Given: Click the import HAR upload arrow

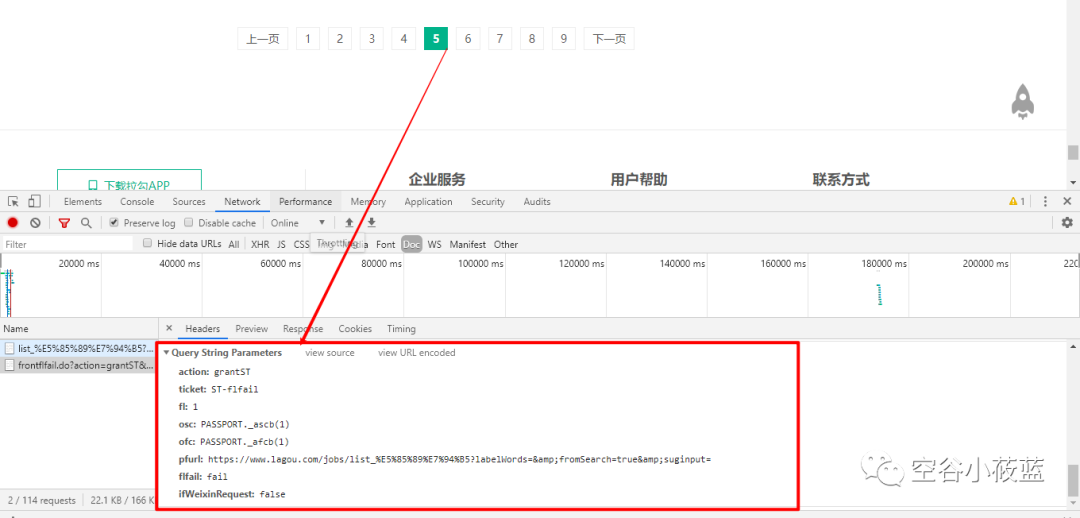Looking at the screenshot, I should (349, 222).
